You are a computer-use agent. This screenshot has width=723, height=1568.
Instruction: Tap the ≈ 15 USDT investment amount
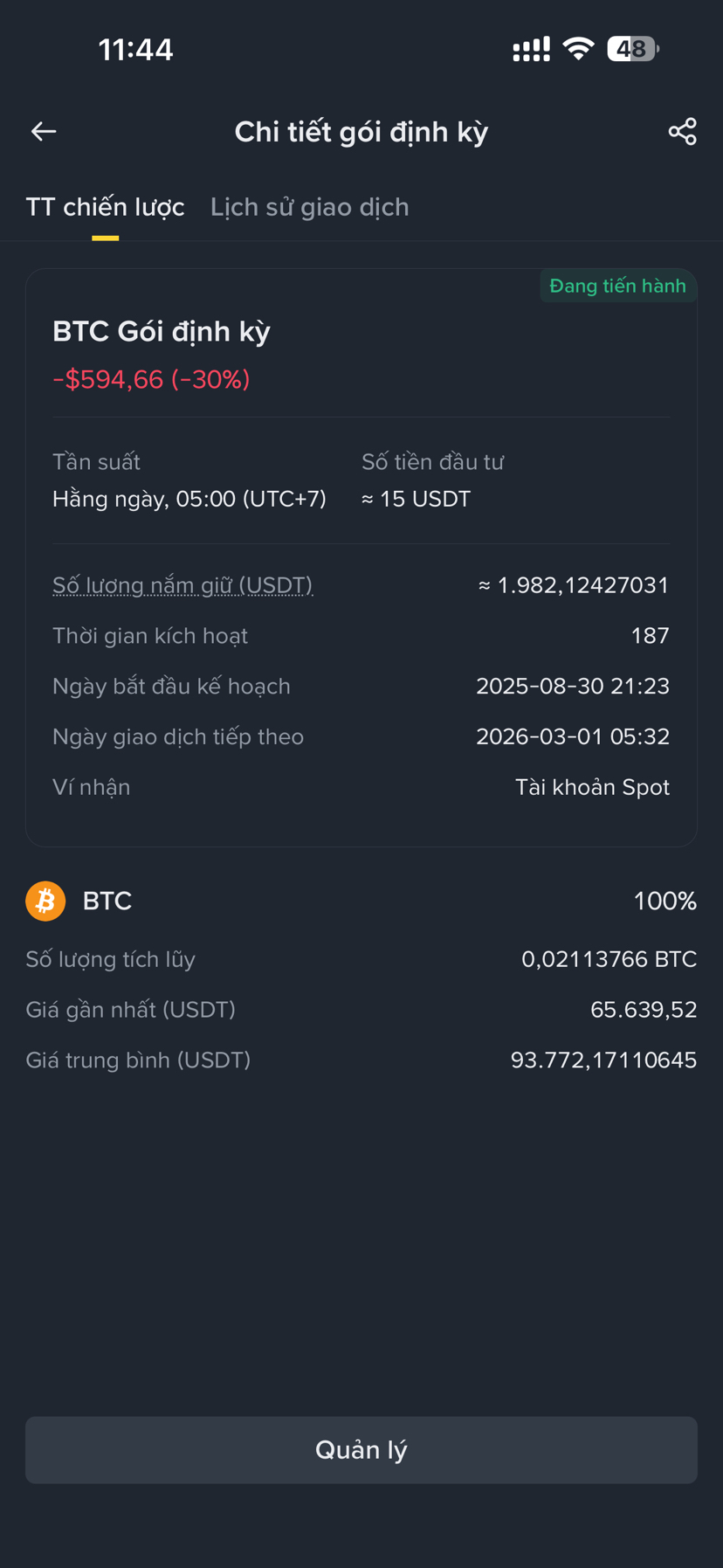[417, 499]
